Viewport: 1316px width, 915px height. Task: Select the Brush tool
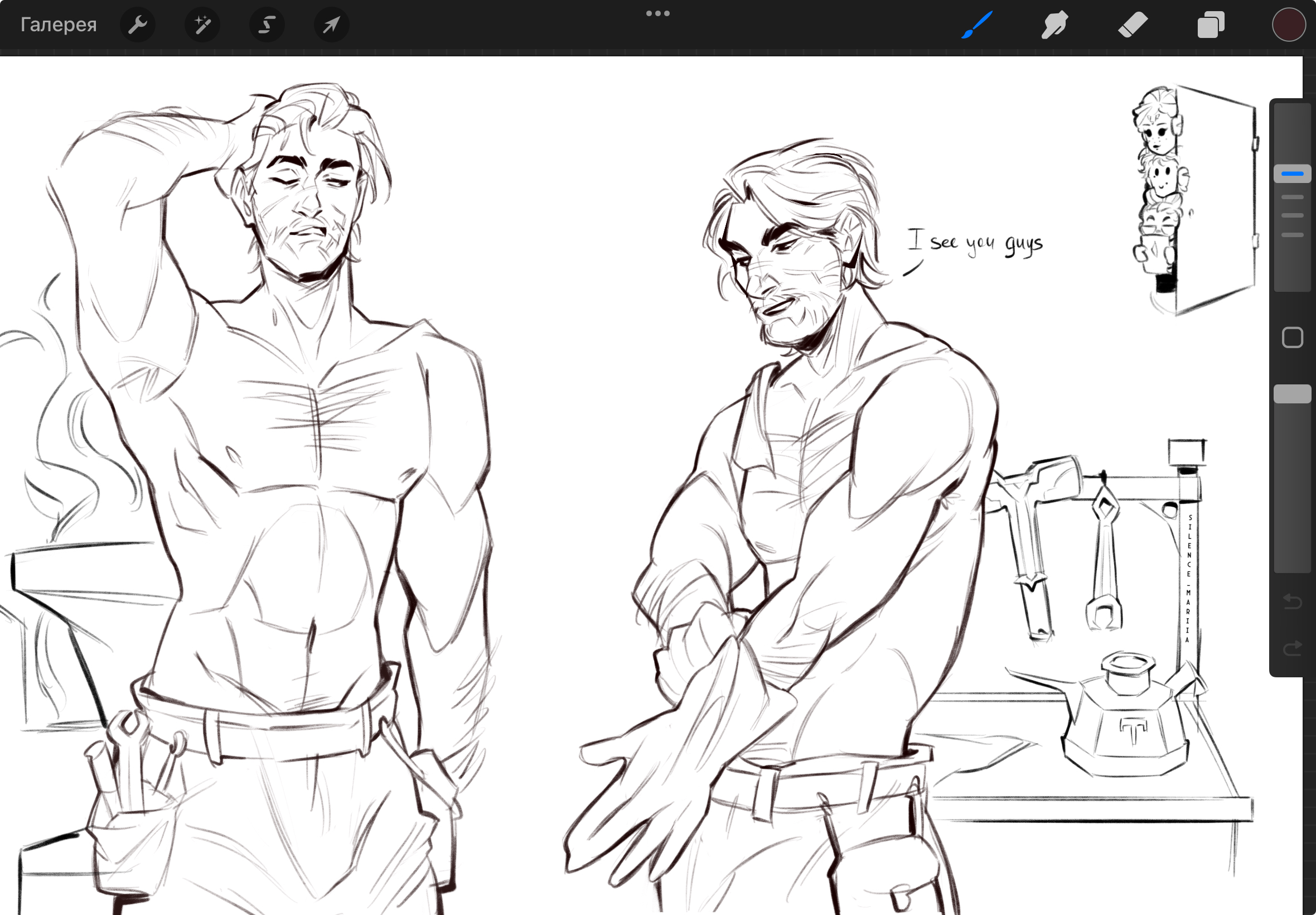click(976, 25)
